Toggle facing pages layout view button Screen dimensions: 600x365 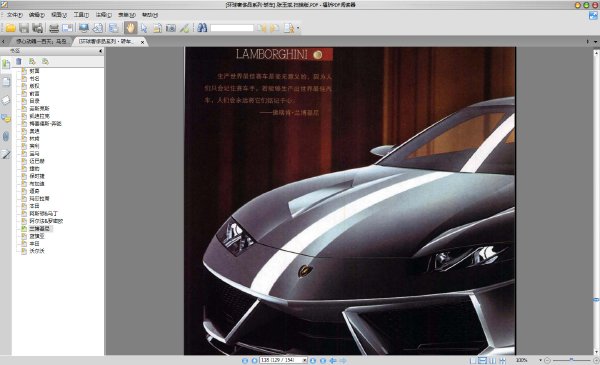click(492, 360)
